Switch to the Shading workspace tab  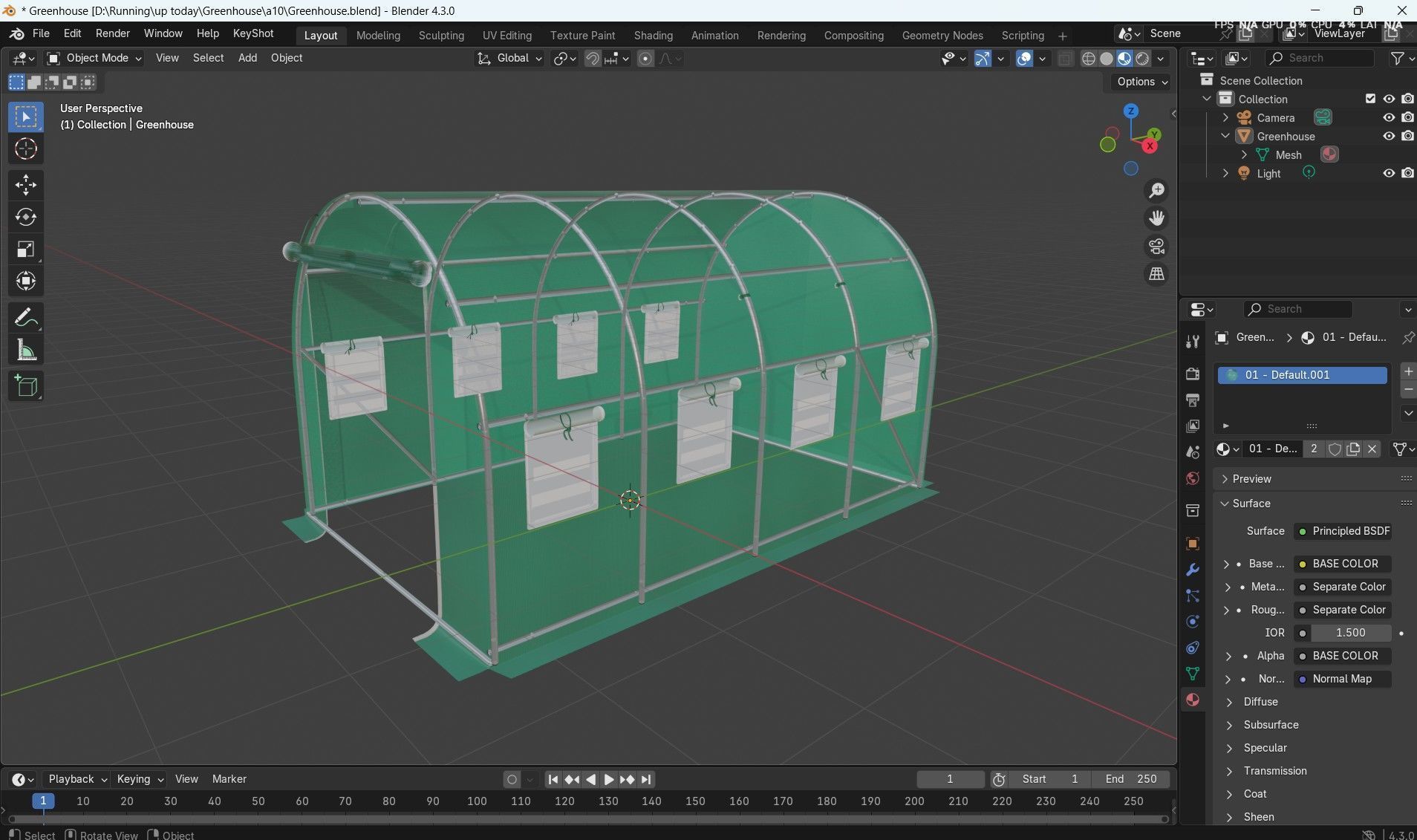click(x=654, y=36)
